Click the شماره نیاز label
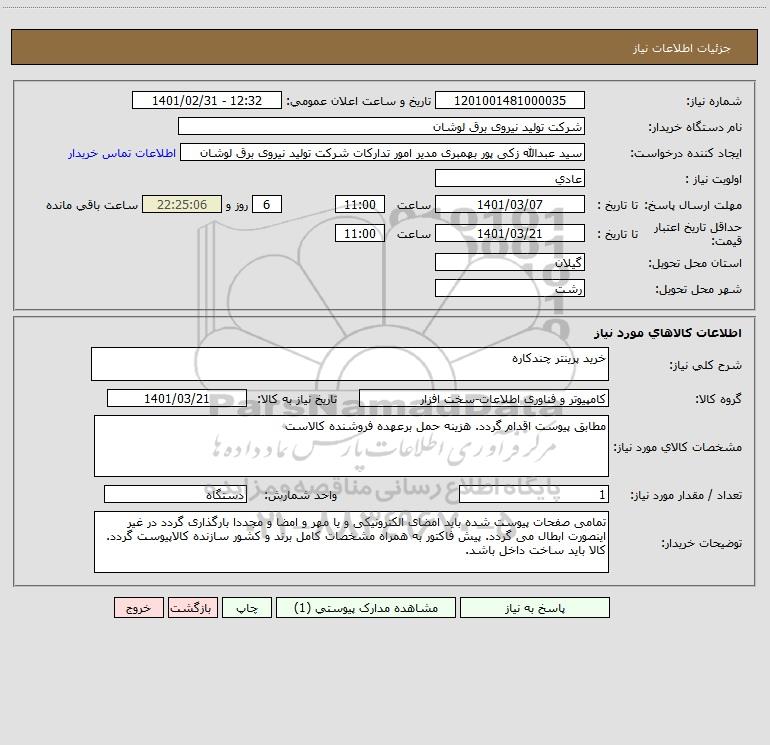770x745 pixels. click(714, 101)
